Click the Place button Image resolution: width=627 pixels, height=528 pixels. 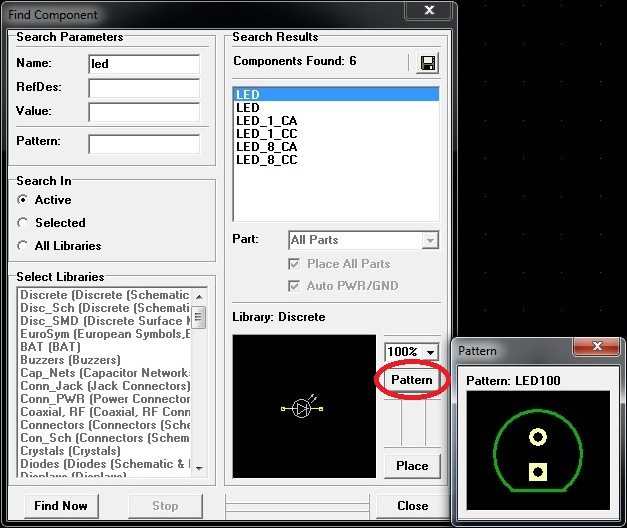pyautogui.click(x=412, y=465)
